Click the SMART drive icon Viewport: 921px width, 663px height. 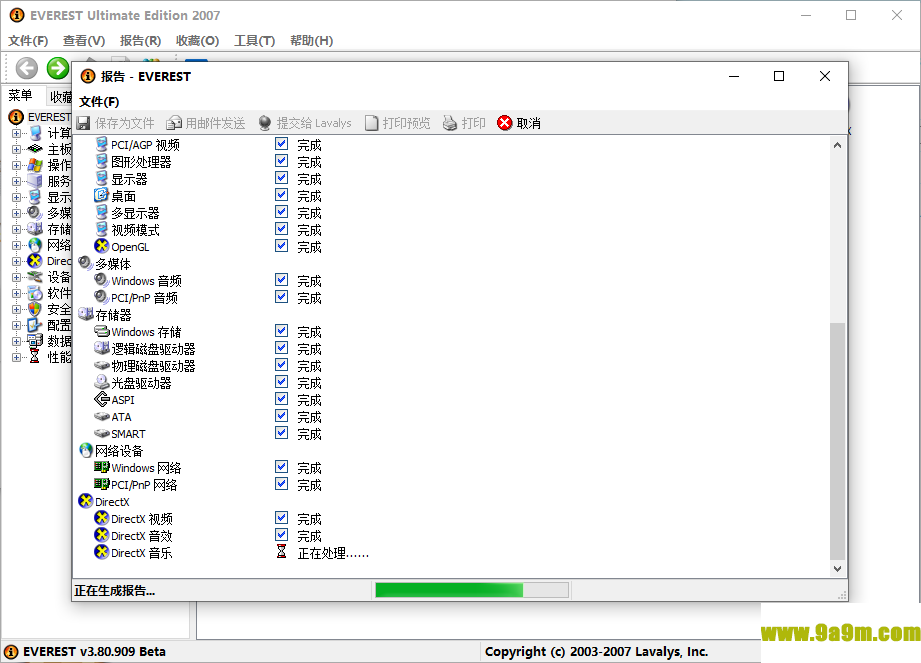tap(102, 434)
